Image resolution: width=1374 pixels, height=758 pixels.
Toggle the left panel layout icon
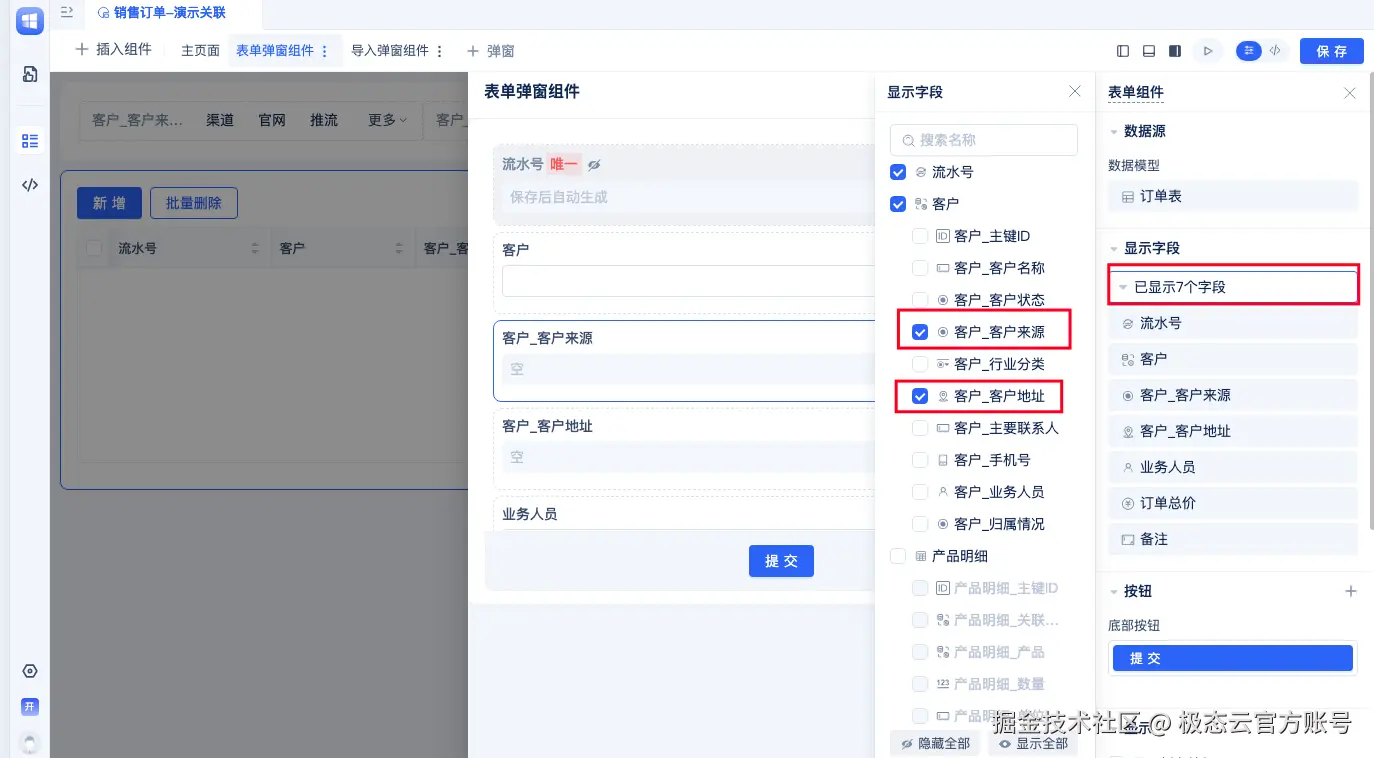click(x=1123, y=51)
